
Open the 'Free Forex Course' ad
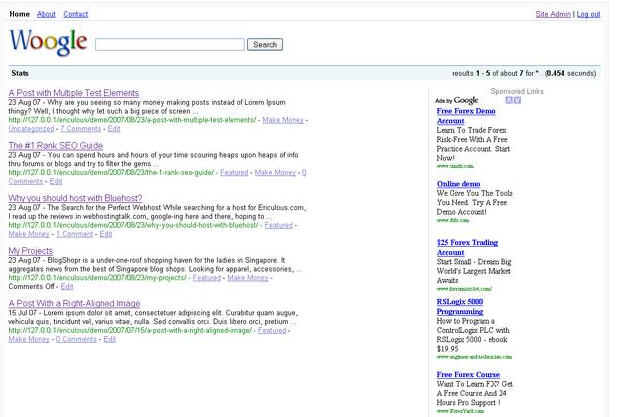(468, 375)
